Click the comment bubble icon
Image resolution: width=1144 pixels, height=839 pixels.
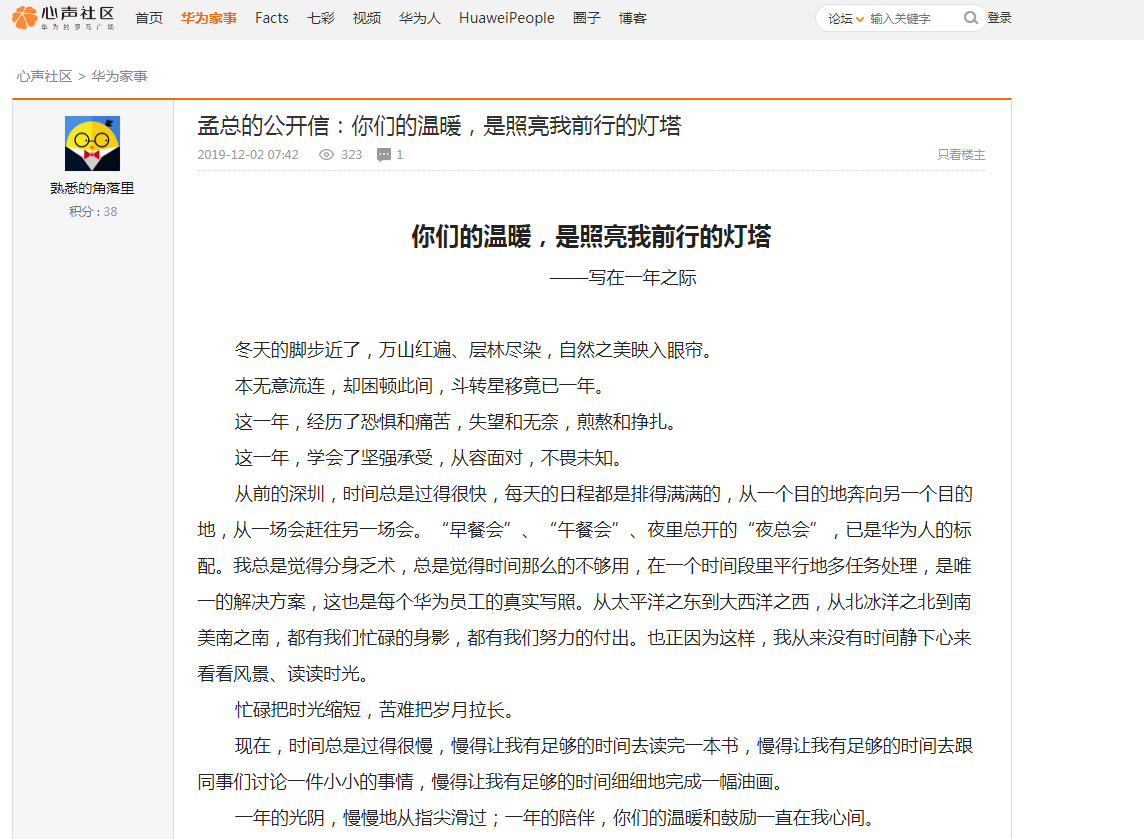click(384, 155)
